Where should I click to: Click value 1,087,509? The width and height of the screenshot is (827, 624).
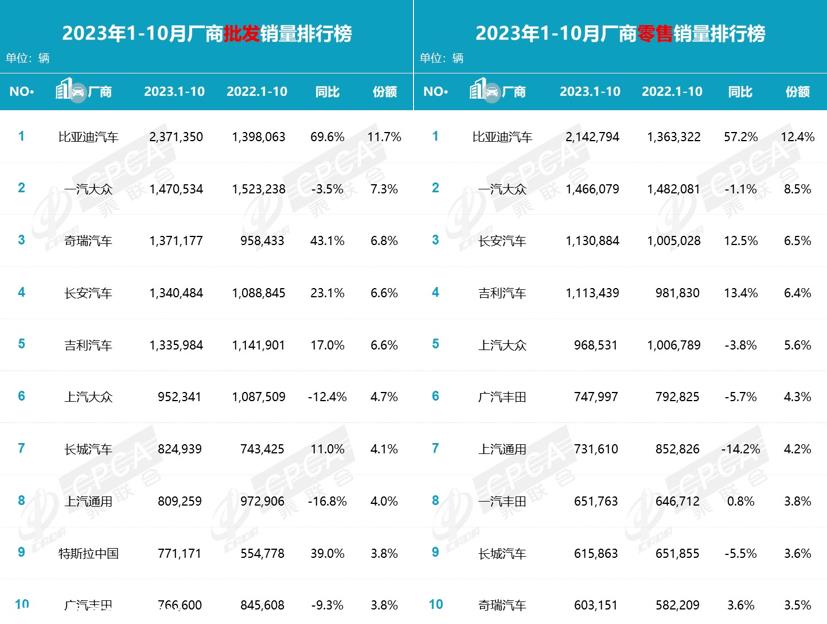pyautogui.click(x=258, y=397)
